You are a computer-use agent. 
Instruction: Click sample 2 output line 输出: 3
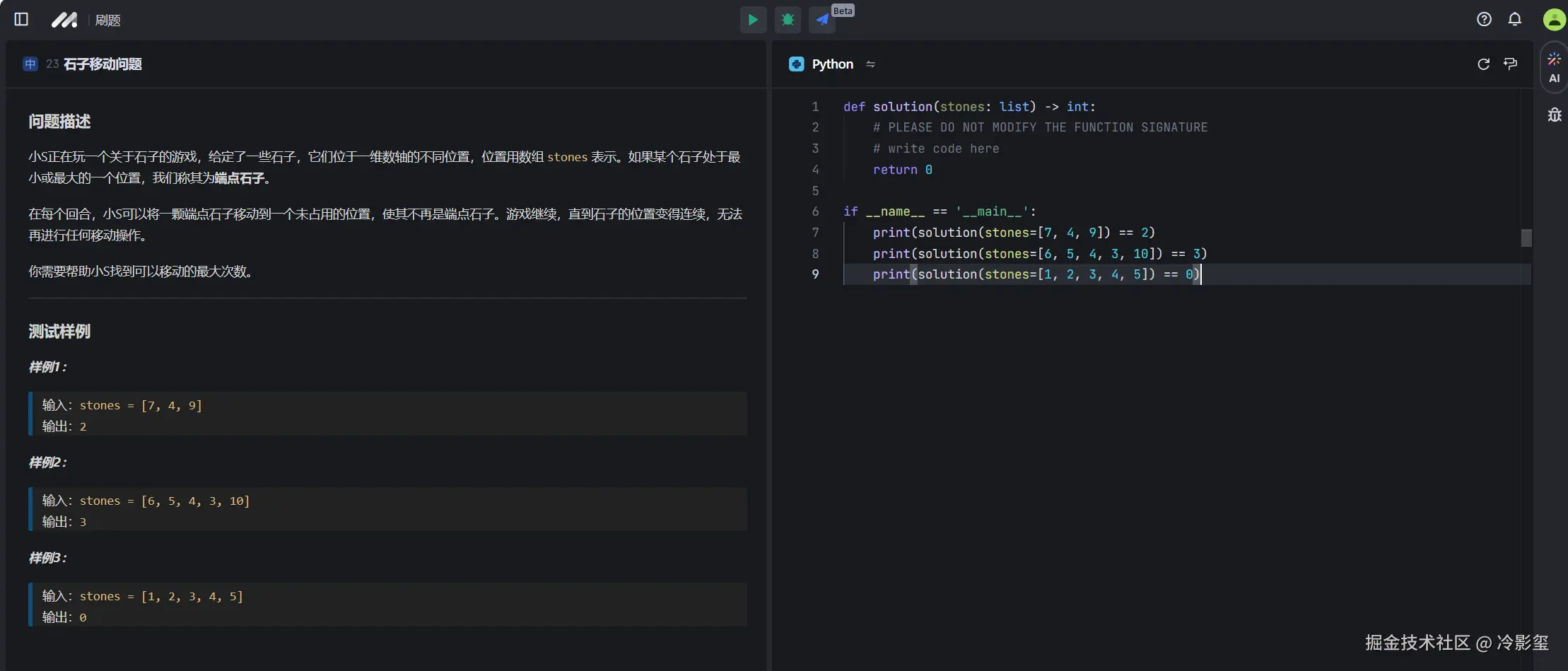tap(64, 522)
